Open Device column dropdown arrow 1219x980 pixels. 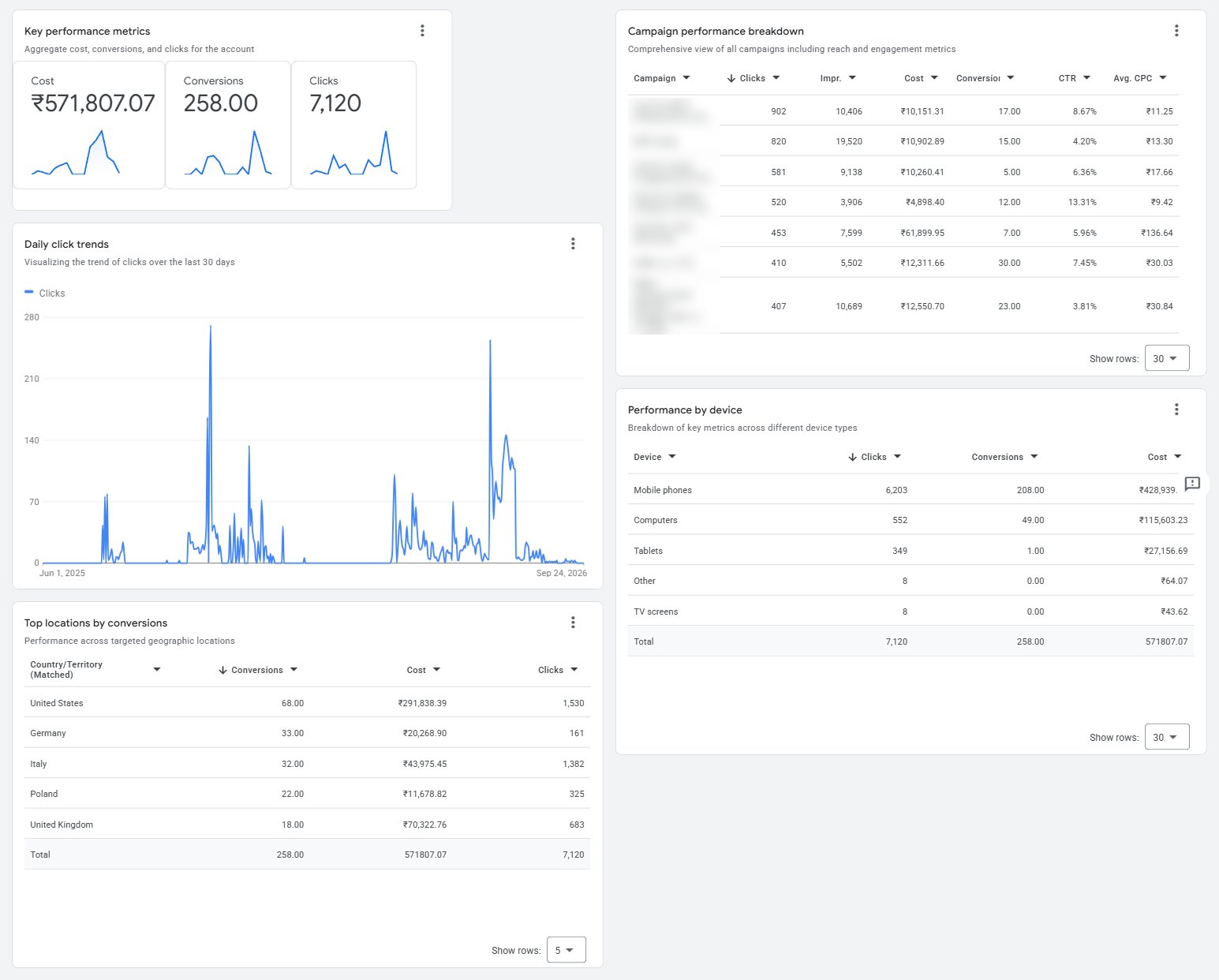(x=672, y=457)
